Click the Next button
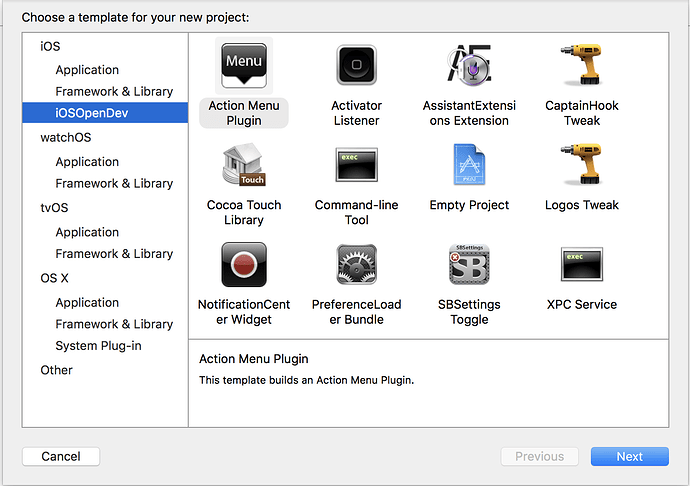 [x=630, y=457]
